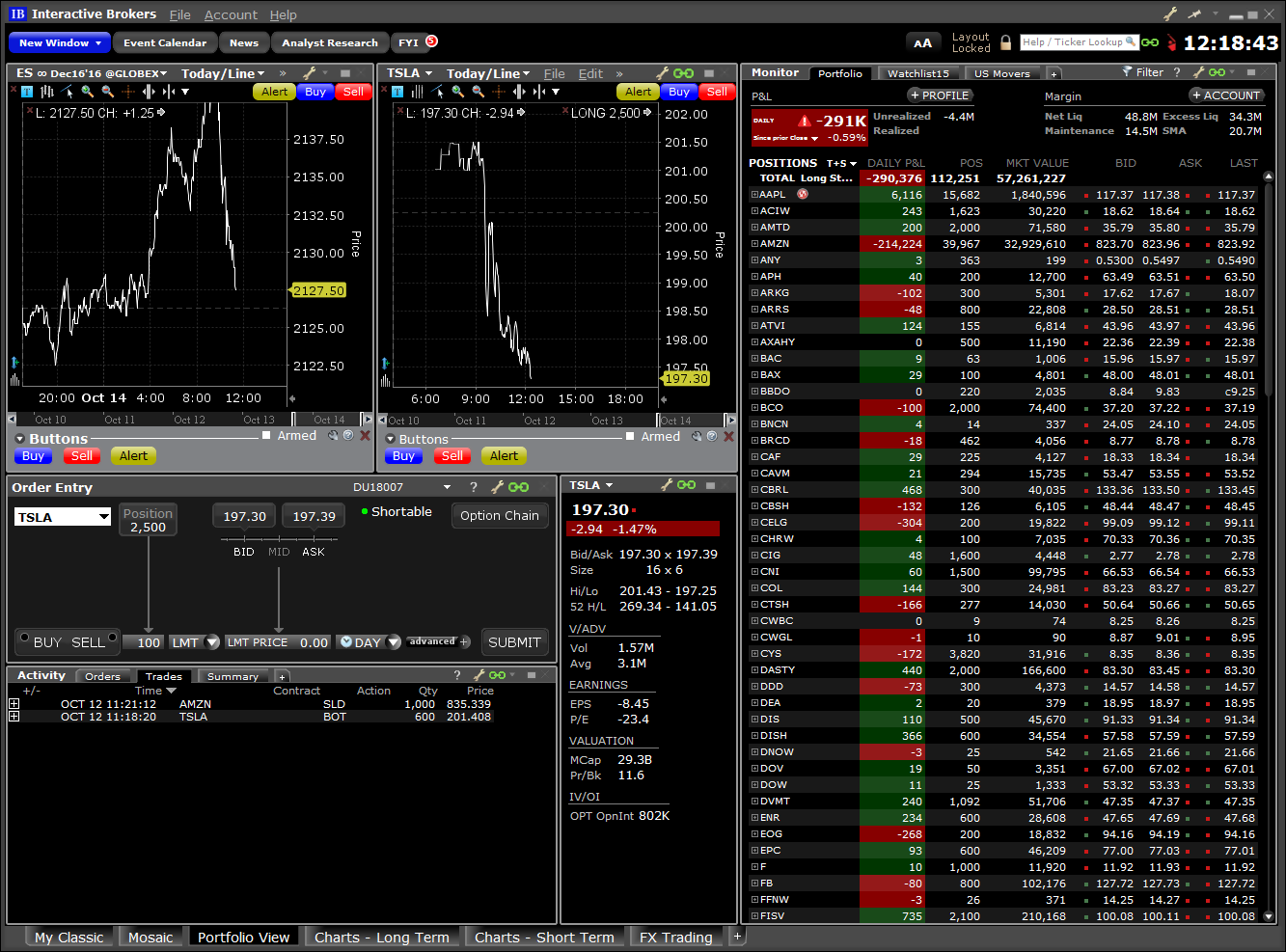Click the crosshair tool on the TSLA chart toolbar
Viewport: 1286px width, 952px height.
pyautogui.click(x=498, y=92)
